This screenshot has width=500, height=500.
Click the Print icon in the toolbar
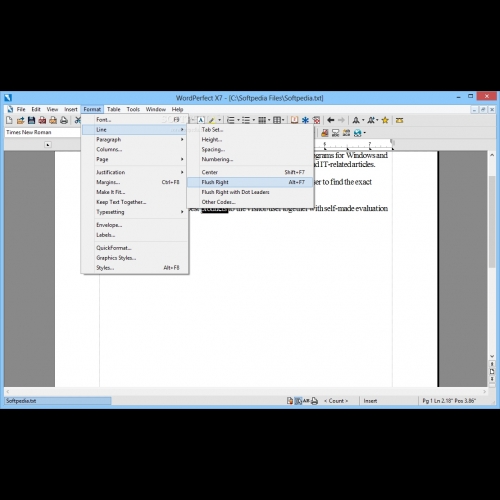(64, 120)
